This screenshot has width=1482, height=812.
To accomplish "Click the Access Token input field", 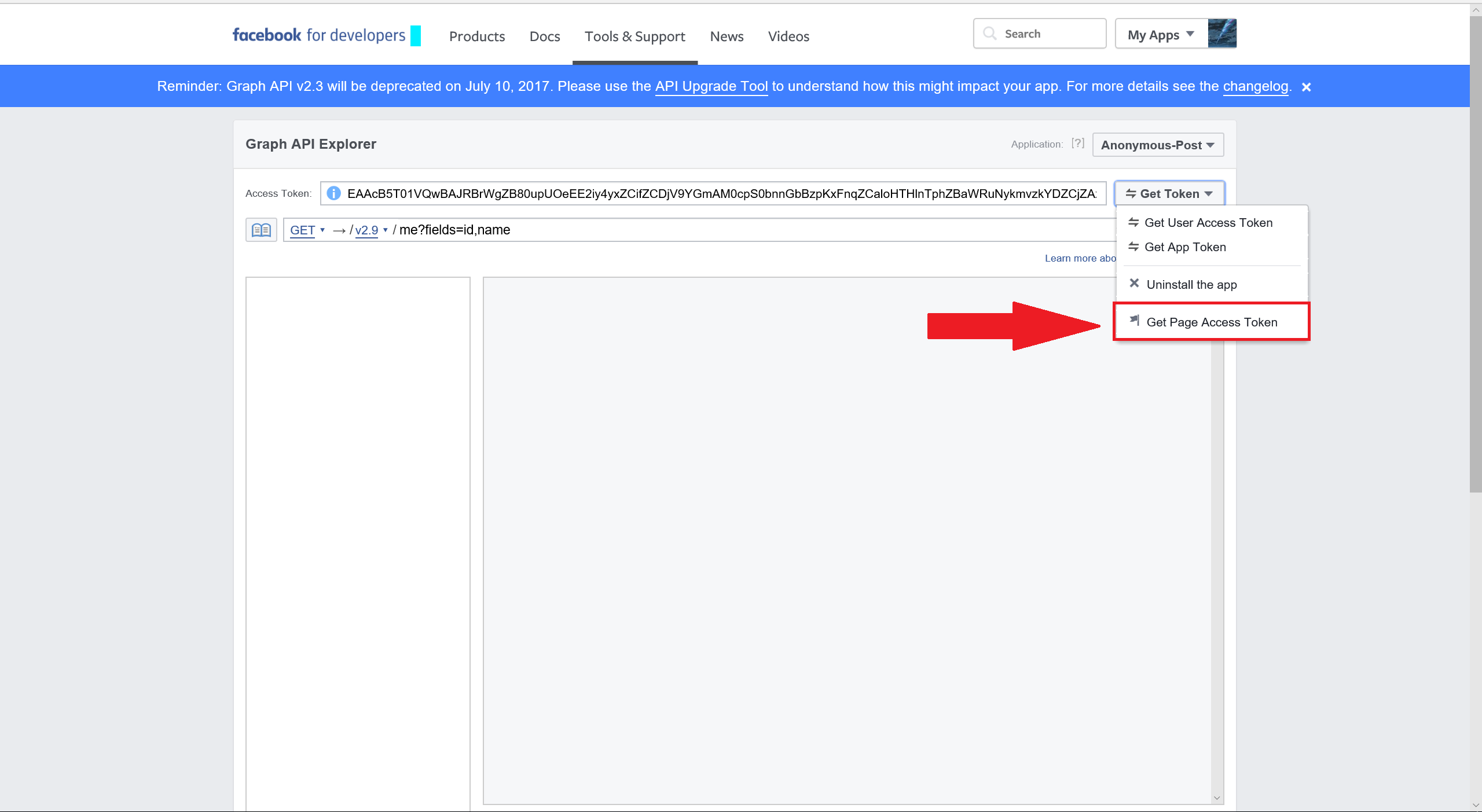I will point(721,194).
